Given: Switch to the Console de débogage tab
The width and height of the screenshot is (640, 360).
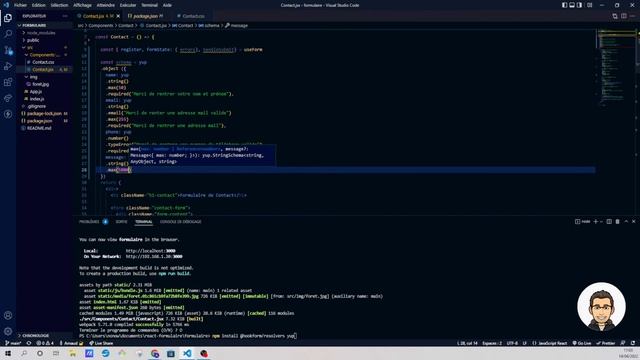Looking at the screenshot, I should click(180, 222).
